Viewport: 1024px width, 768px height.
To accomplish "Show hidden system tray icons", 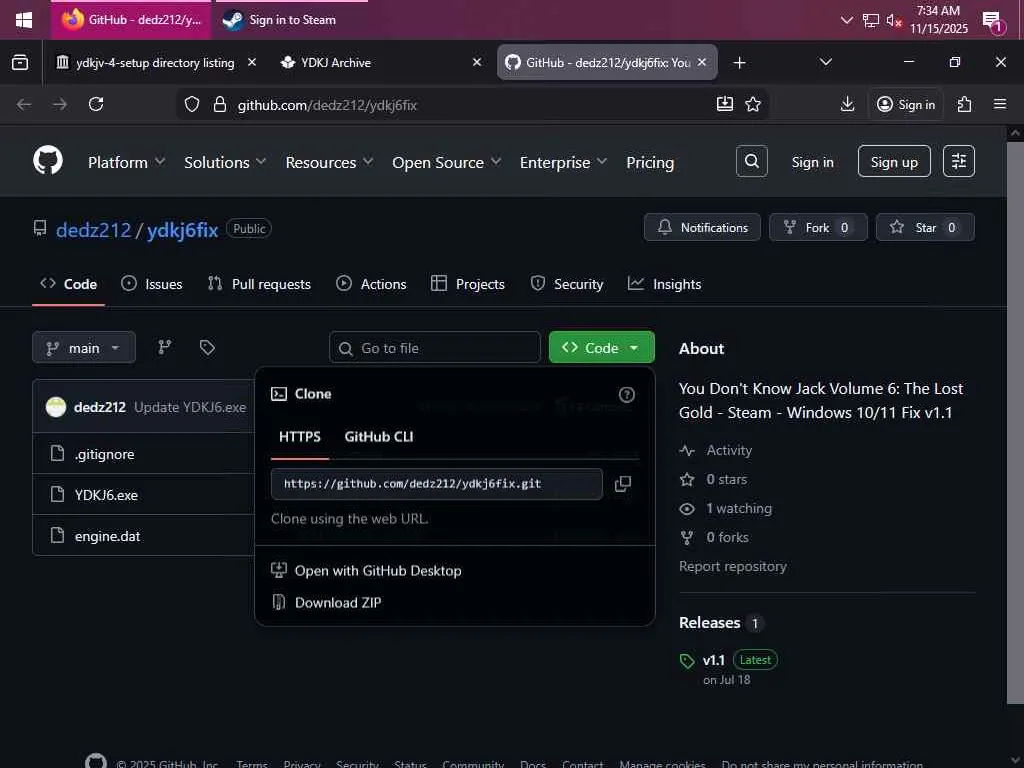I will click(x=846, y=20).
